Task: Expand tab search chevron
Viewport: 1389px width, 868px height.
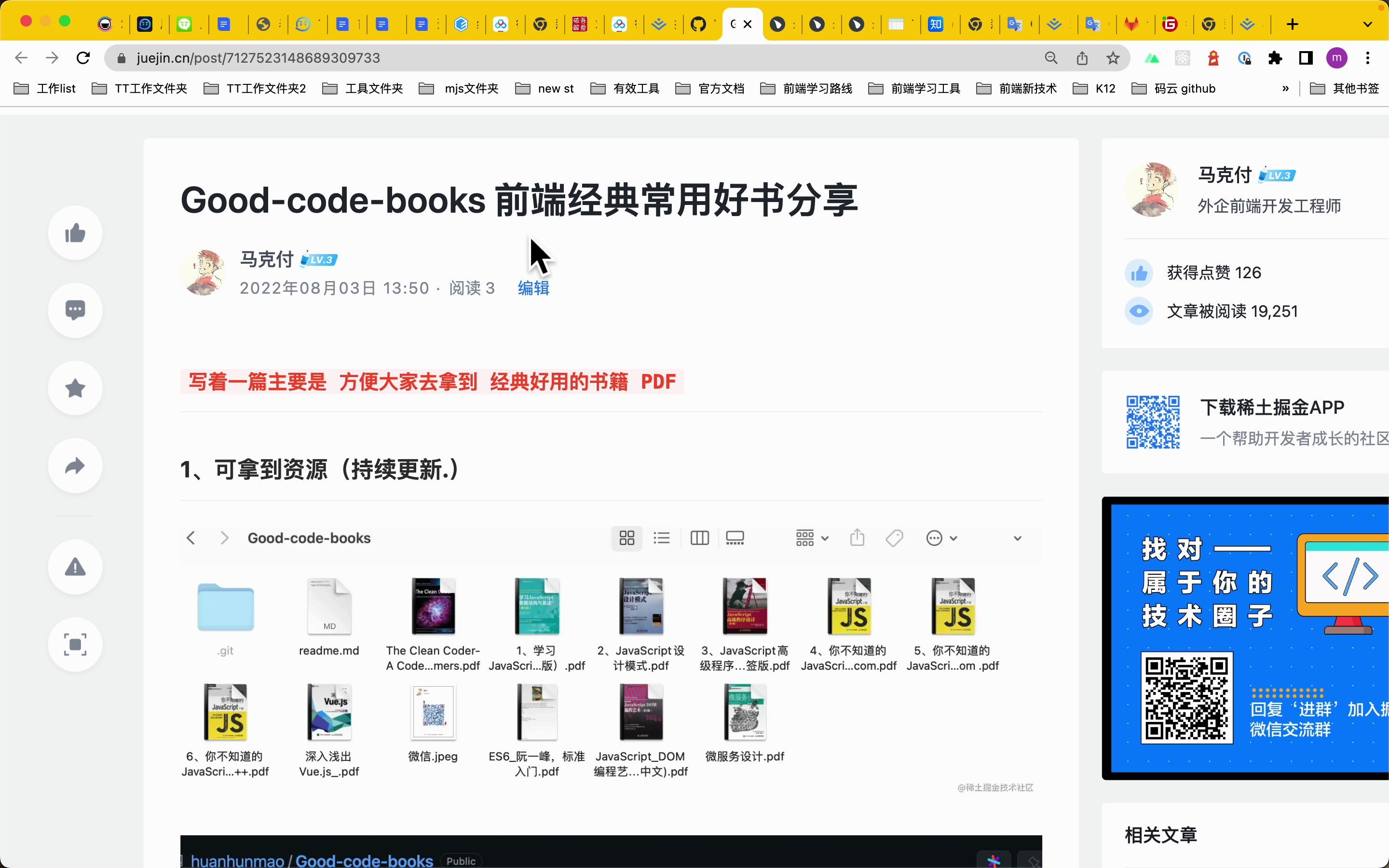Action: 1368,24
